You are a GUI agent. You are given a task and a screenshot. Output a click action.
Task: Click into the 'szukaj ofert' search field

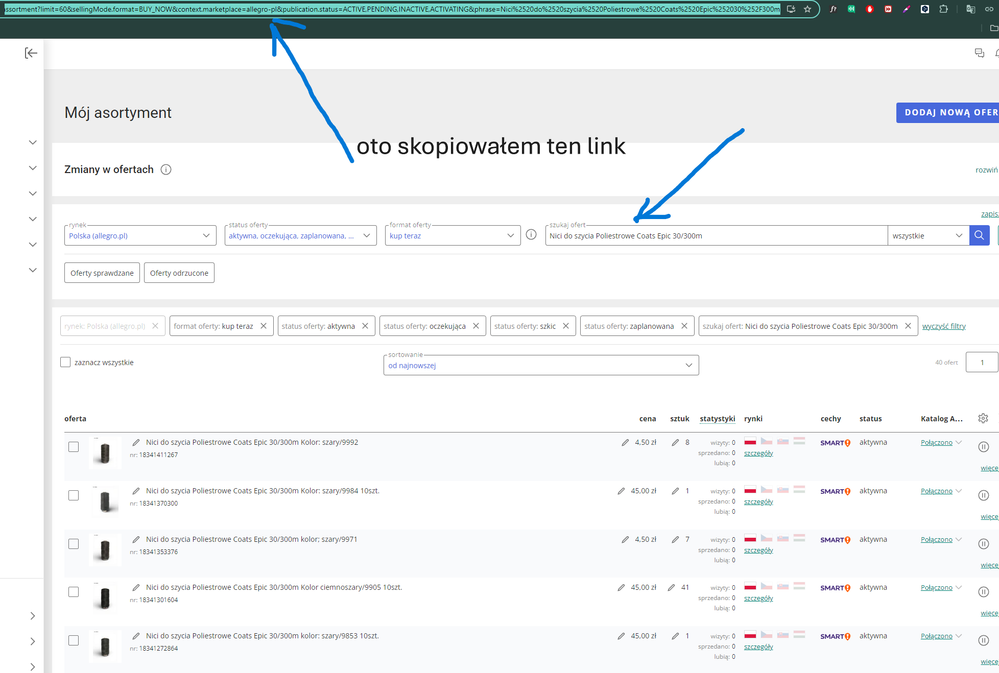tap(715, 236)
